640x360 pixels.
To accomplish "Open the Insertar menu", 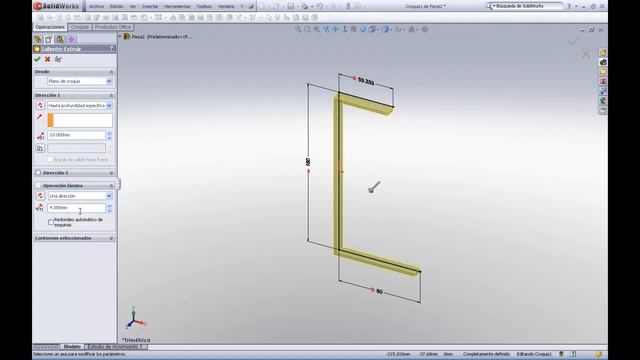I will (150, 6).
